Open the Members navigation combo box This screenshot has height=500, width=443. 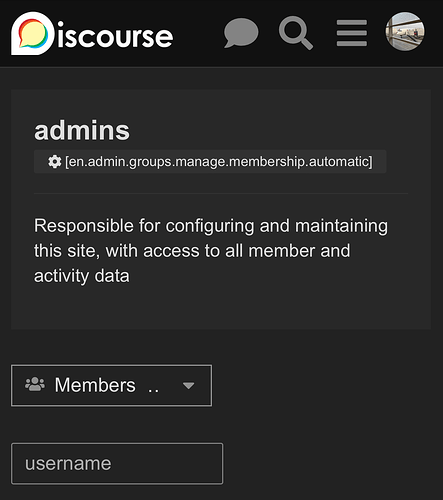coord(111,385)
